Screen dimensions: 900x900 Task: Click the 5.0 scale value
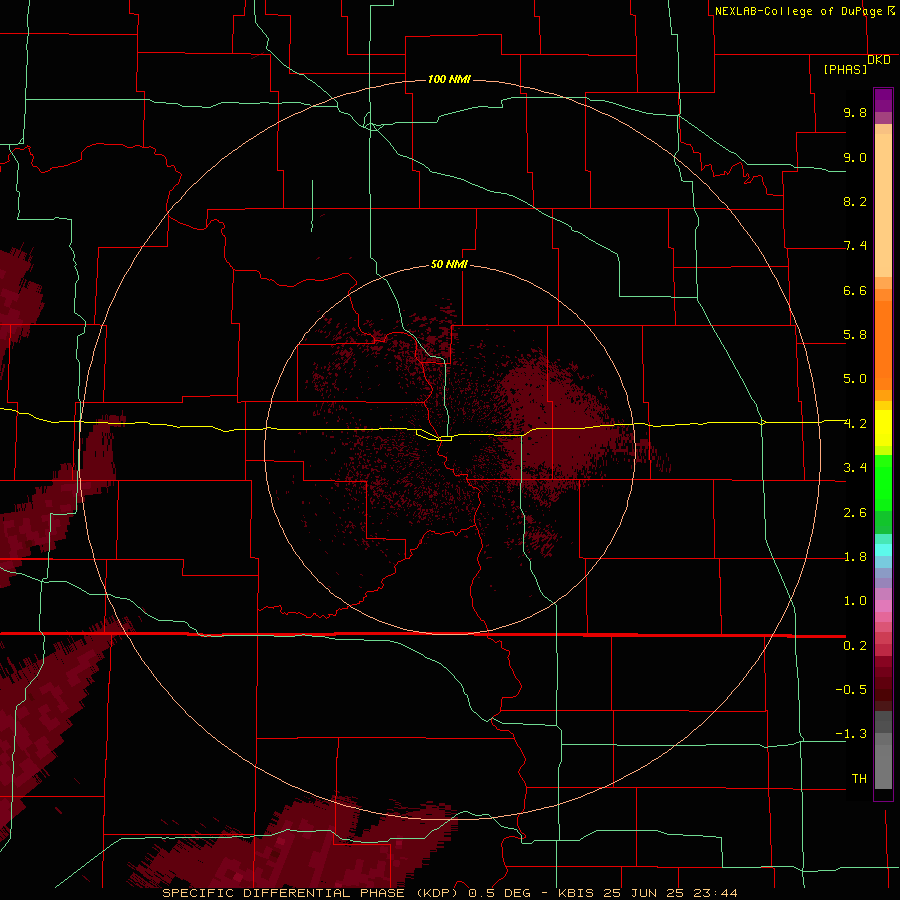pos(855,379)
